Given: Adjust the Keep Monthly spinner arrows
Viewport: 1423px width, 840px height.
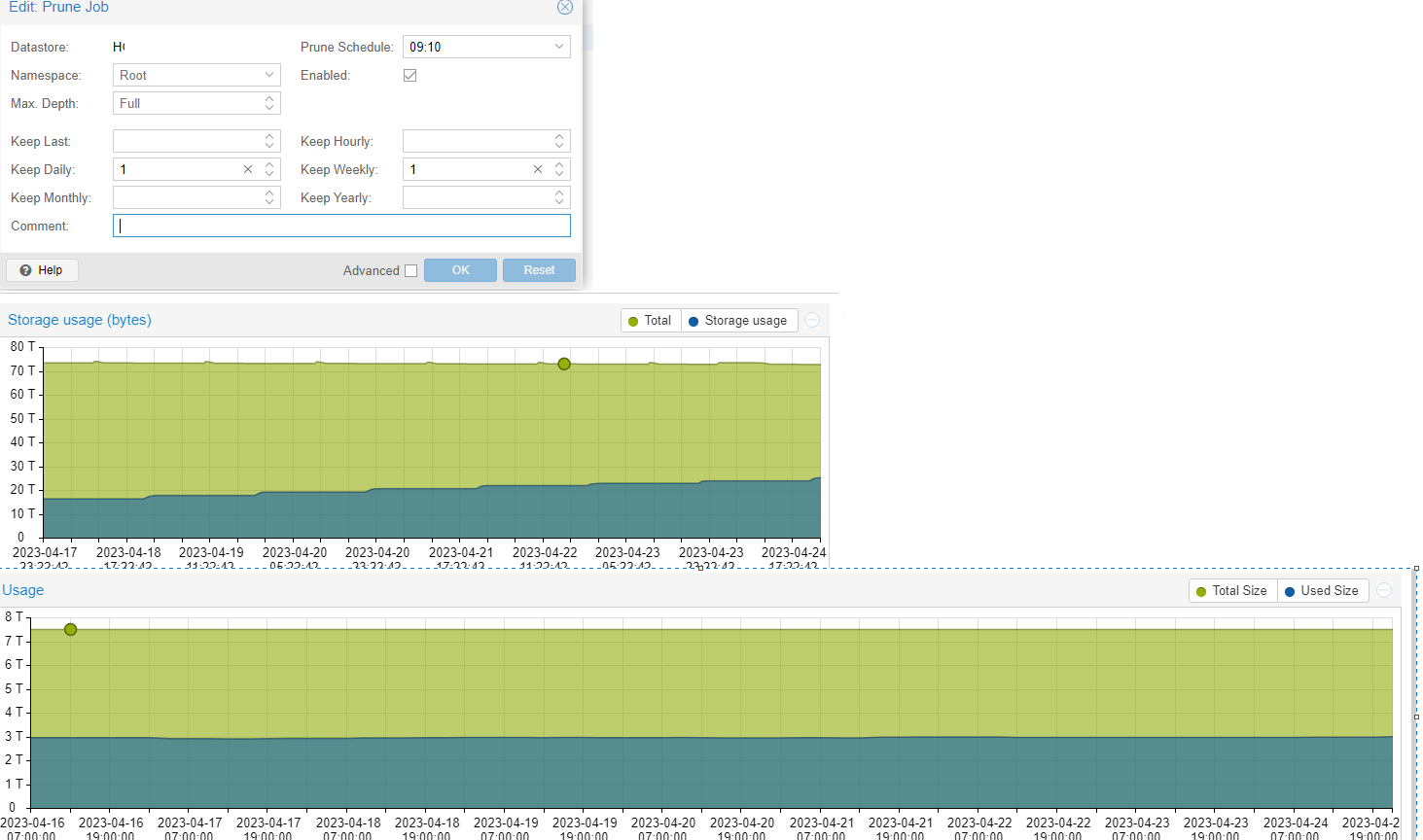Looking at the screenshot, I should point(269,197).
